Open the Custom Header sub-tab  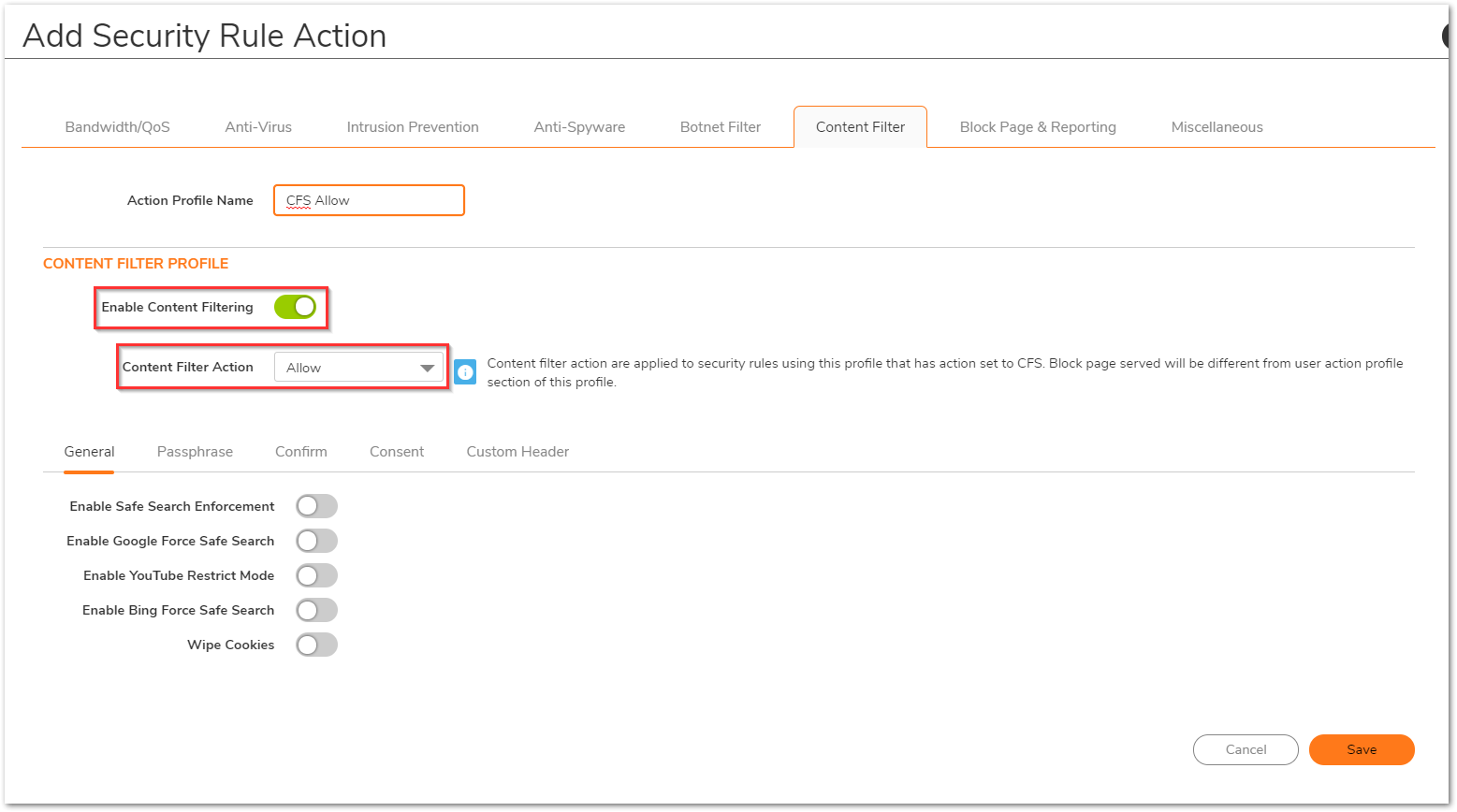click(x=517, y=452)
